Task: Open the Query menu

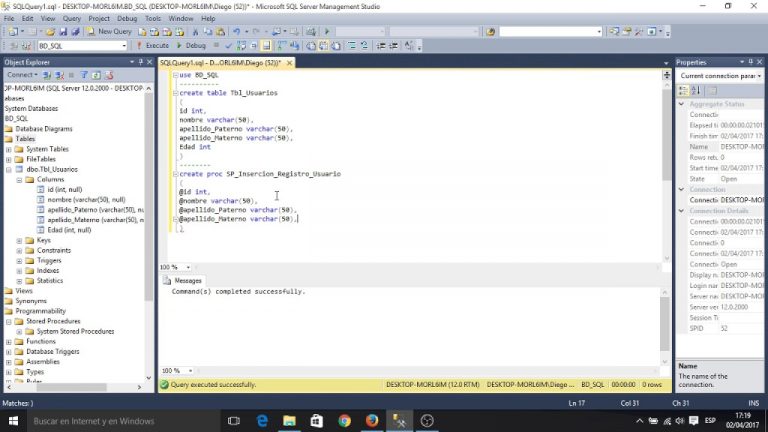Action: (x=72, y=19)
